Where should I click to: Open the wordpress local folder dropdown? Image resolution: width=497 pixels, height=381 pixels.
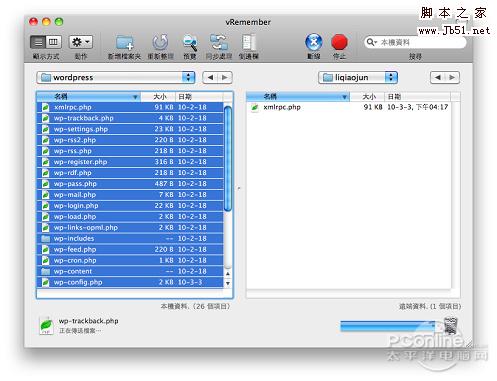pos(116,77)
